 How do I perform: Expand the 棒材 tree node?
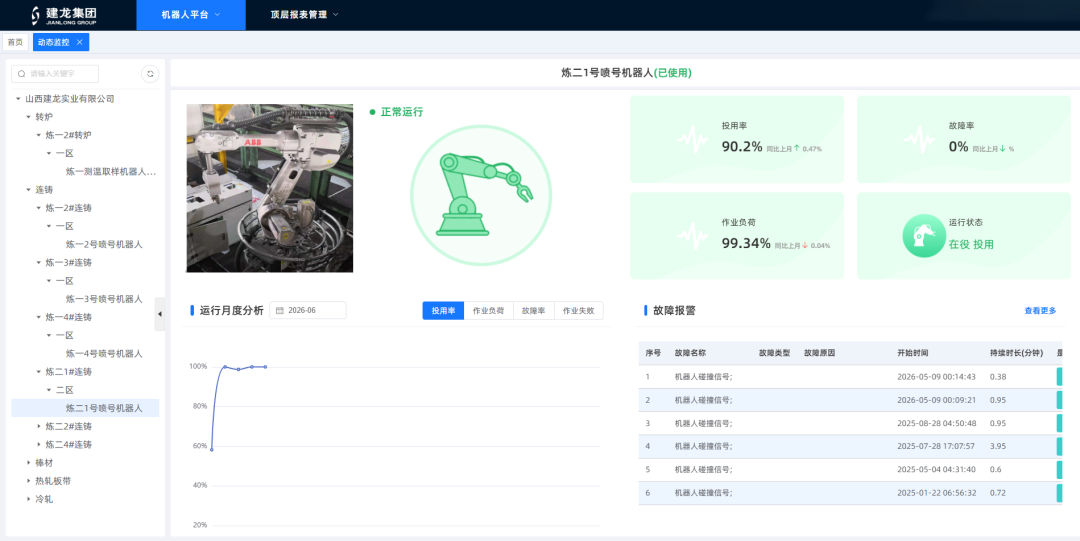[x=28, y=462]
